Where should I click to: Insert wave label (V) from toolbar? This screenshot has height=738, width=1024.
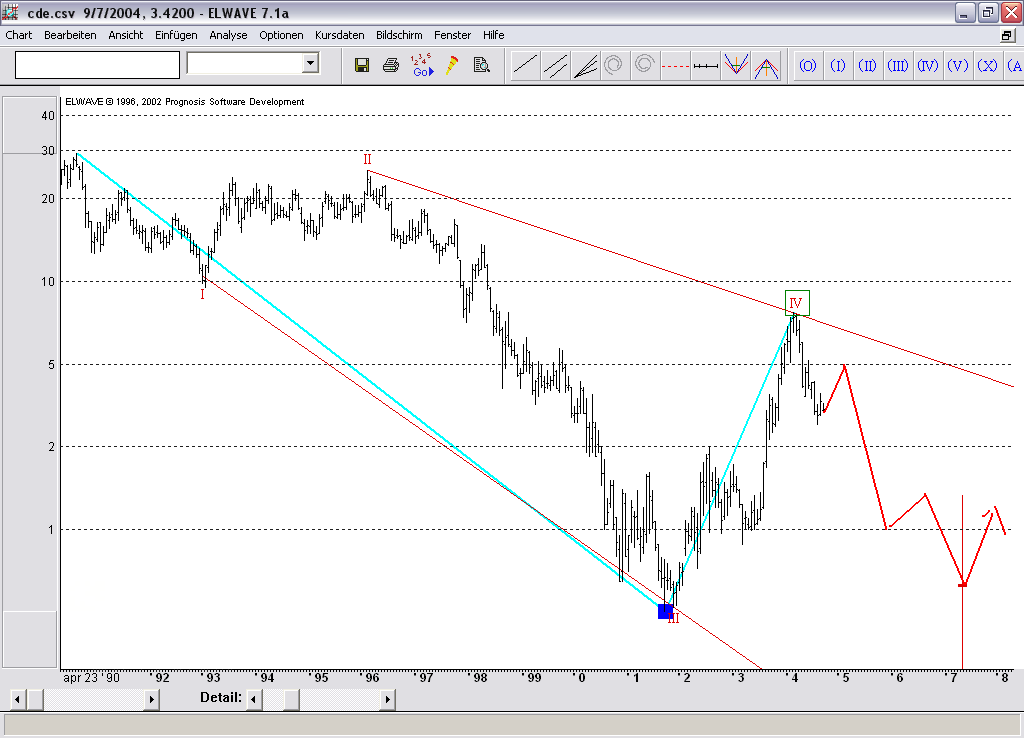tap(958, 66)
